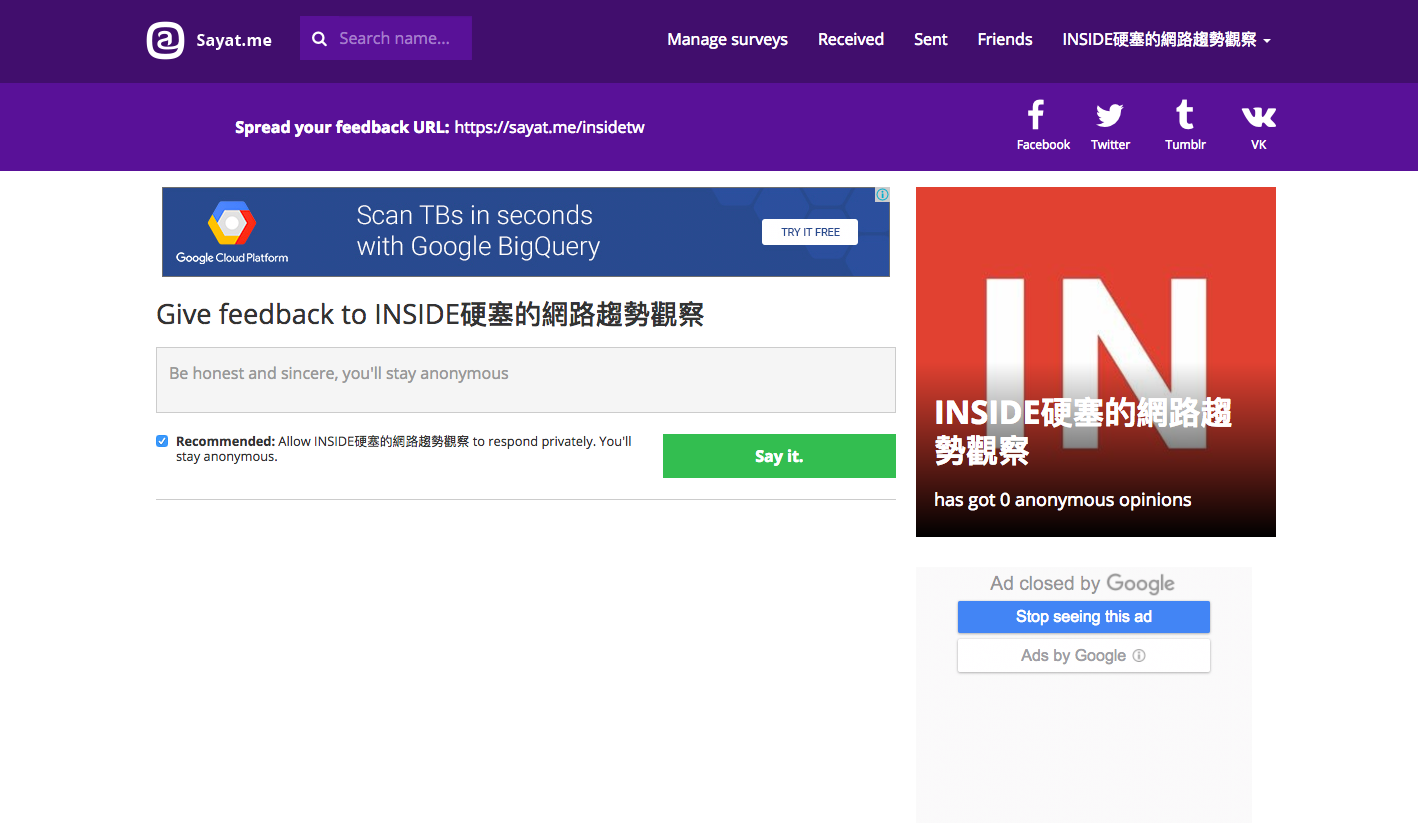Click the Scan TBs in seconds ad text
1418x823 pixels.
coord(478,231)
